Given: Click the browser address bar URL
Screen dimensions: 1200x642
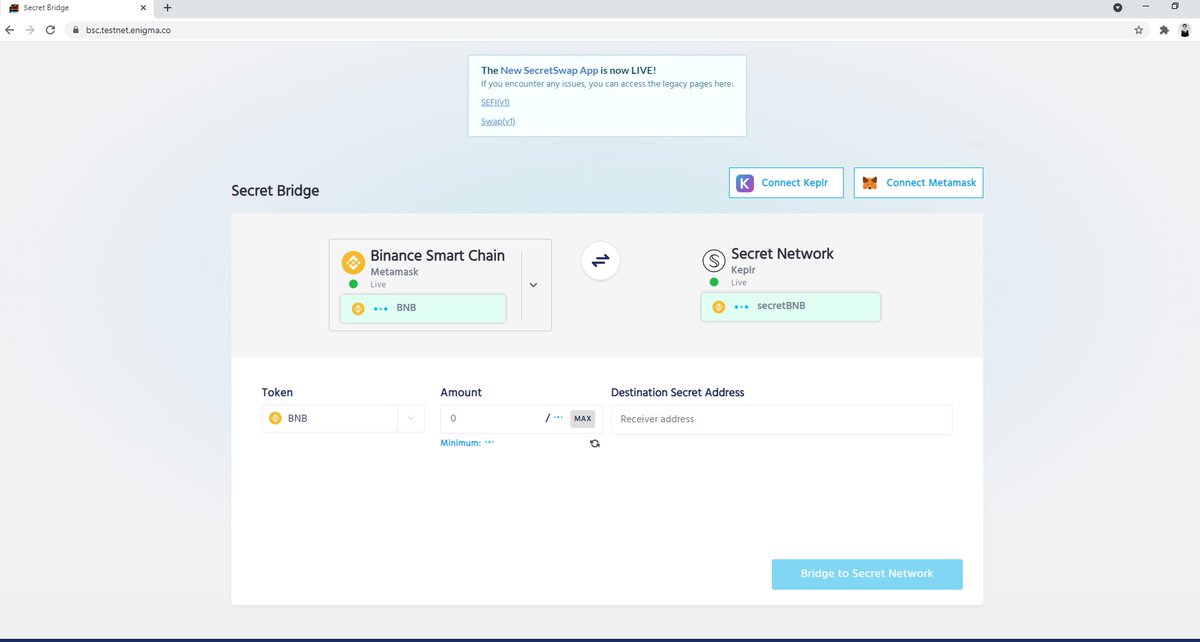Looking at the screenshot, I should tap(128, 30).
